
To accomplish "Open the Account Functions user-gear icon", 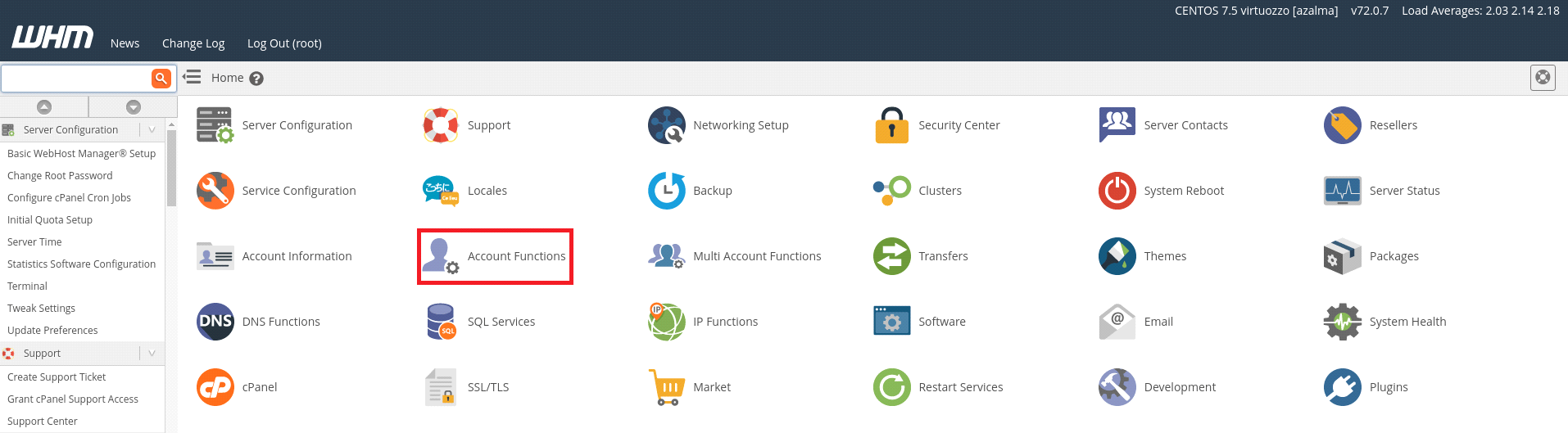I will point(441,256).
